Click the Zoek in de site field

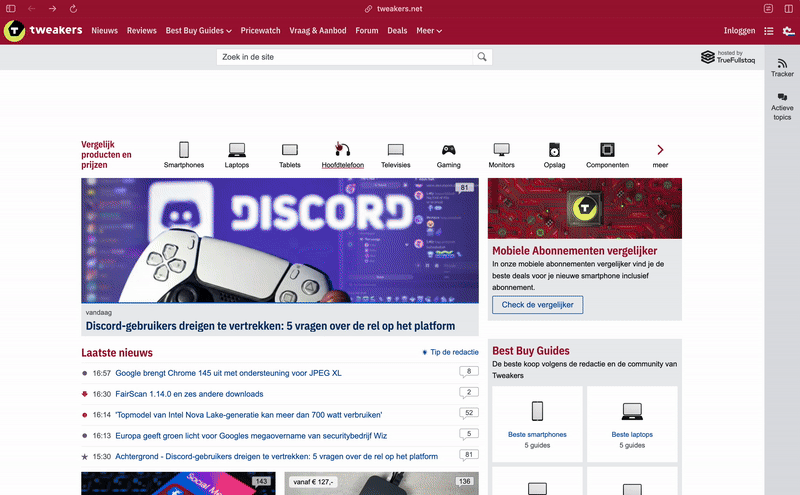click(x=344, y=57)
